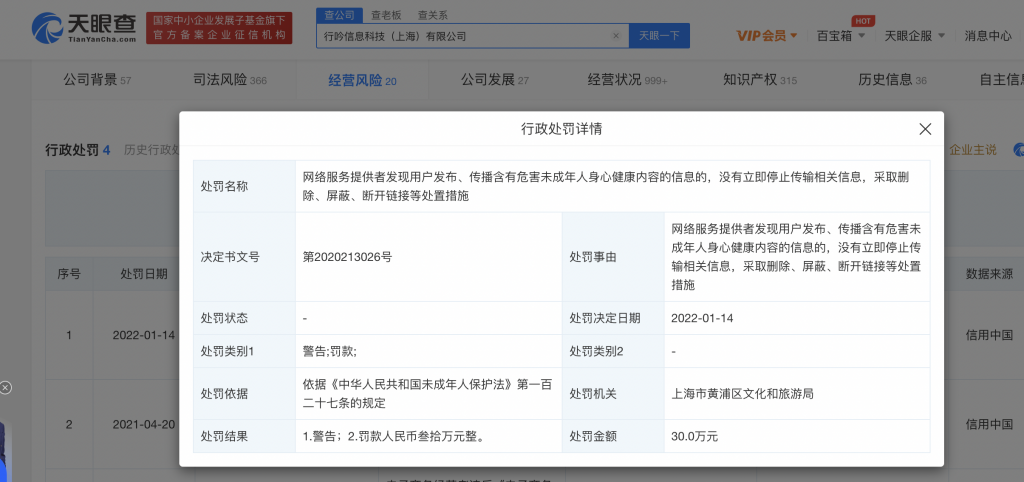The height and width of the screenshot is (482, 1024).
Task: Click the 行政处罚 section heading
Action: 77,150
